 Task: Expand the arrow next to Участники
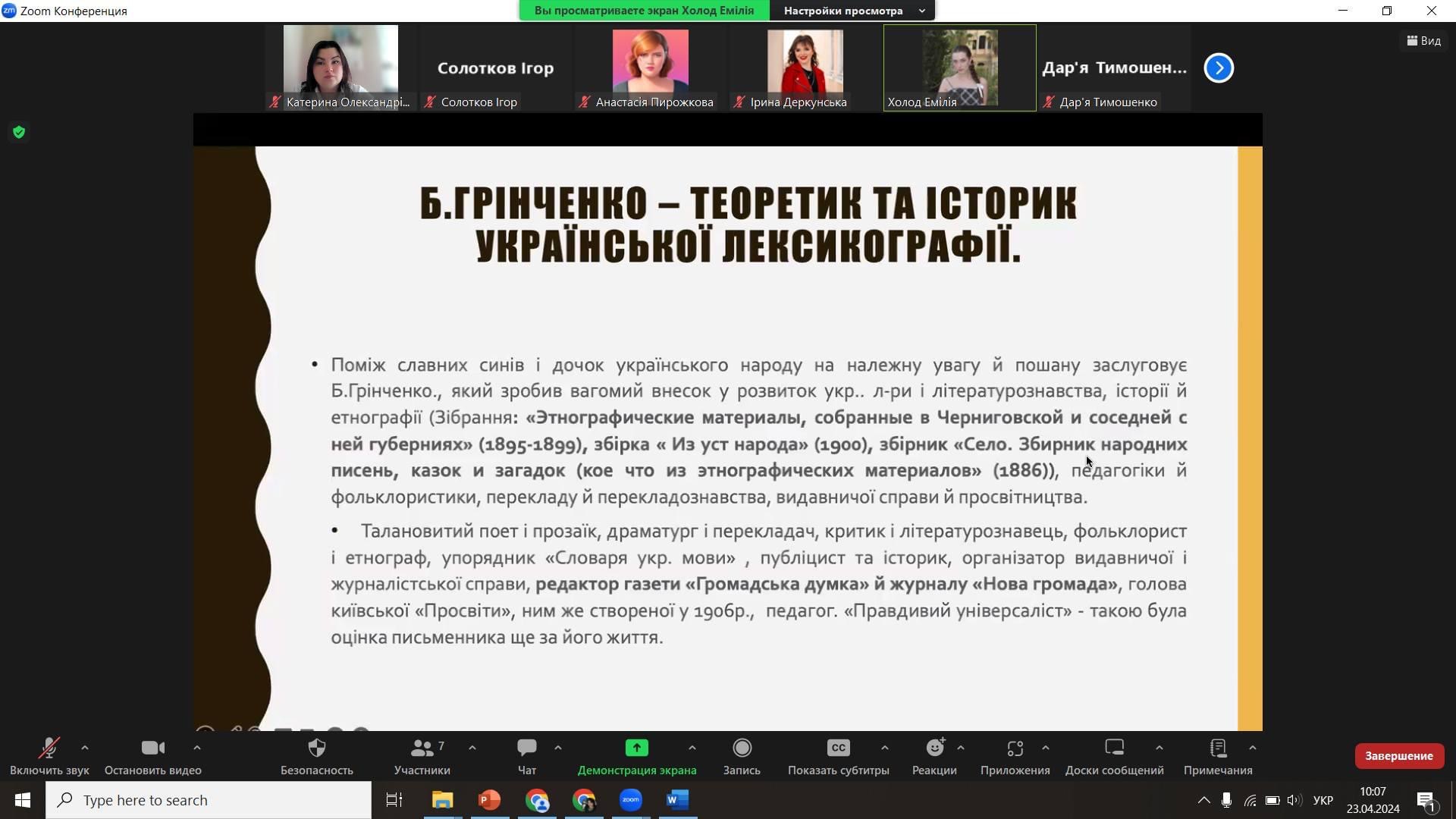(472, 748)
